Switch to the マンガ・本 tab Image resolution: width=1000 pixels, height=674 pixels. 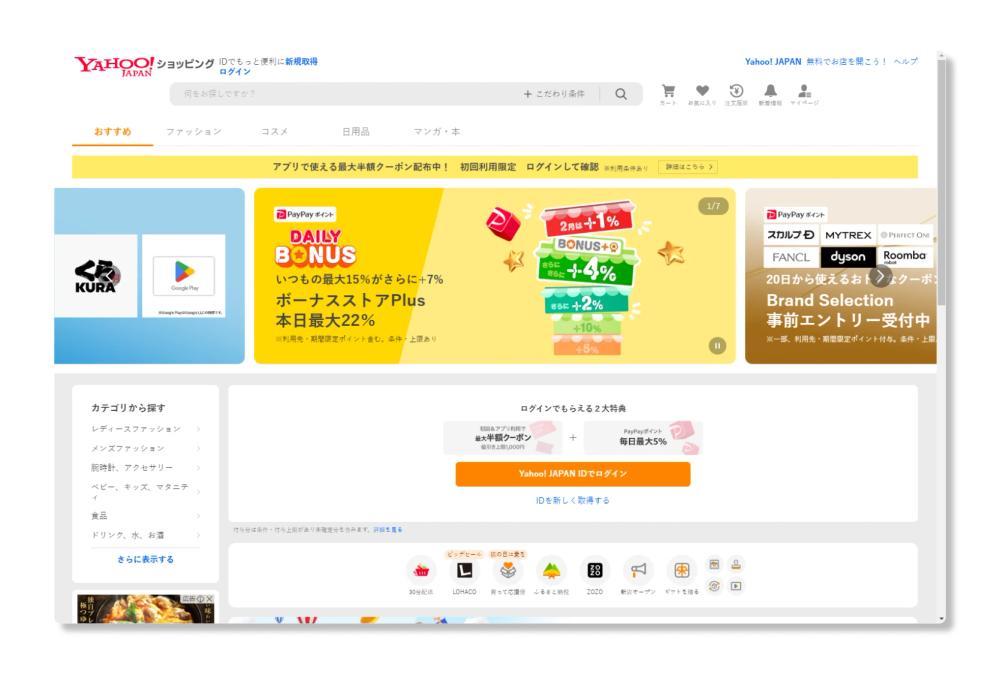tap(437, 132)
